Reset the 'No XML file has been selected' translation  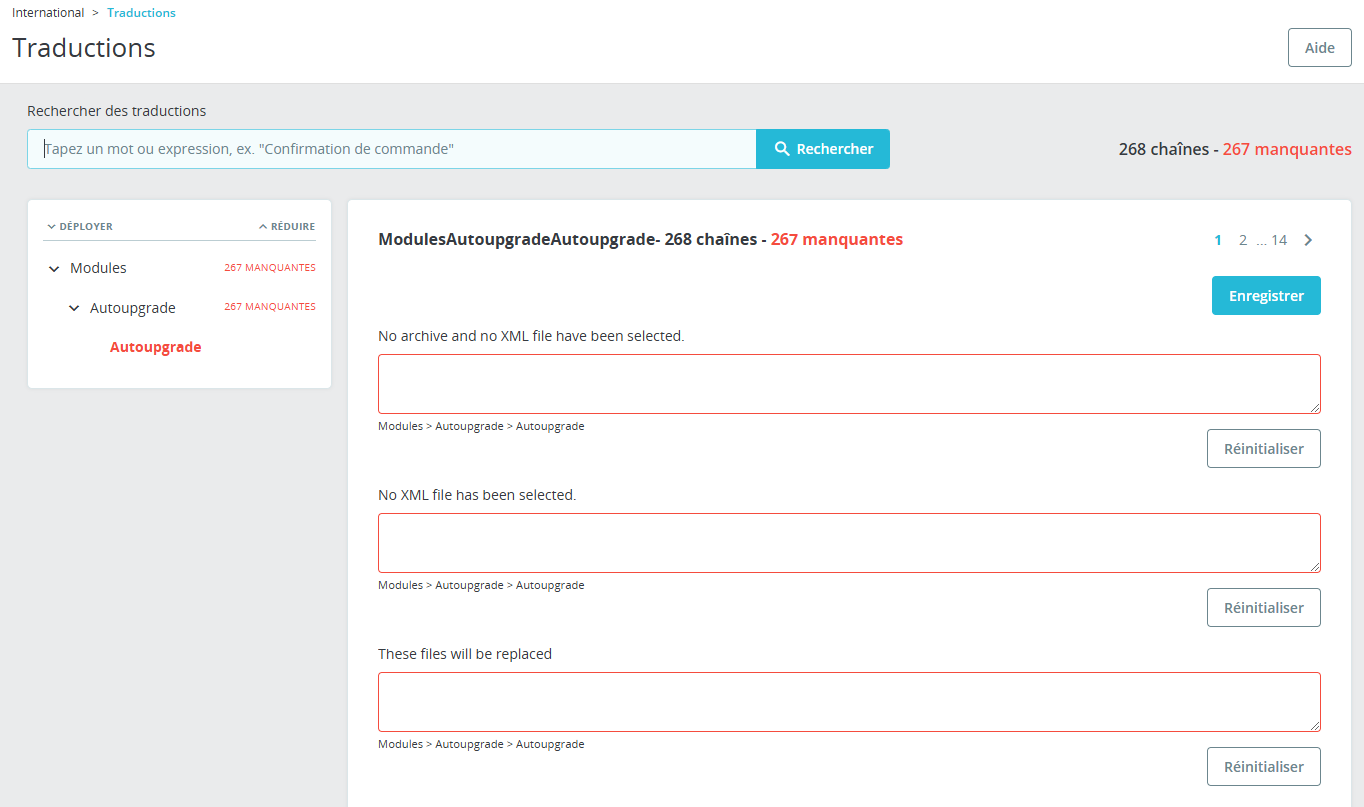point(1263,608)
